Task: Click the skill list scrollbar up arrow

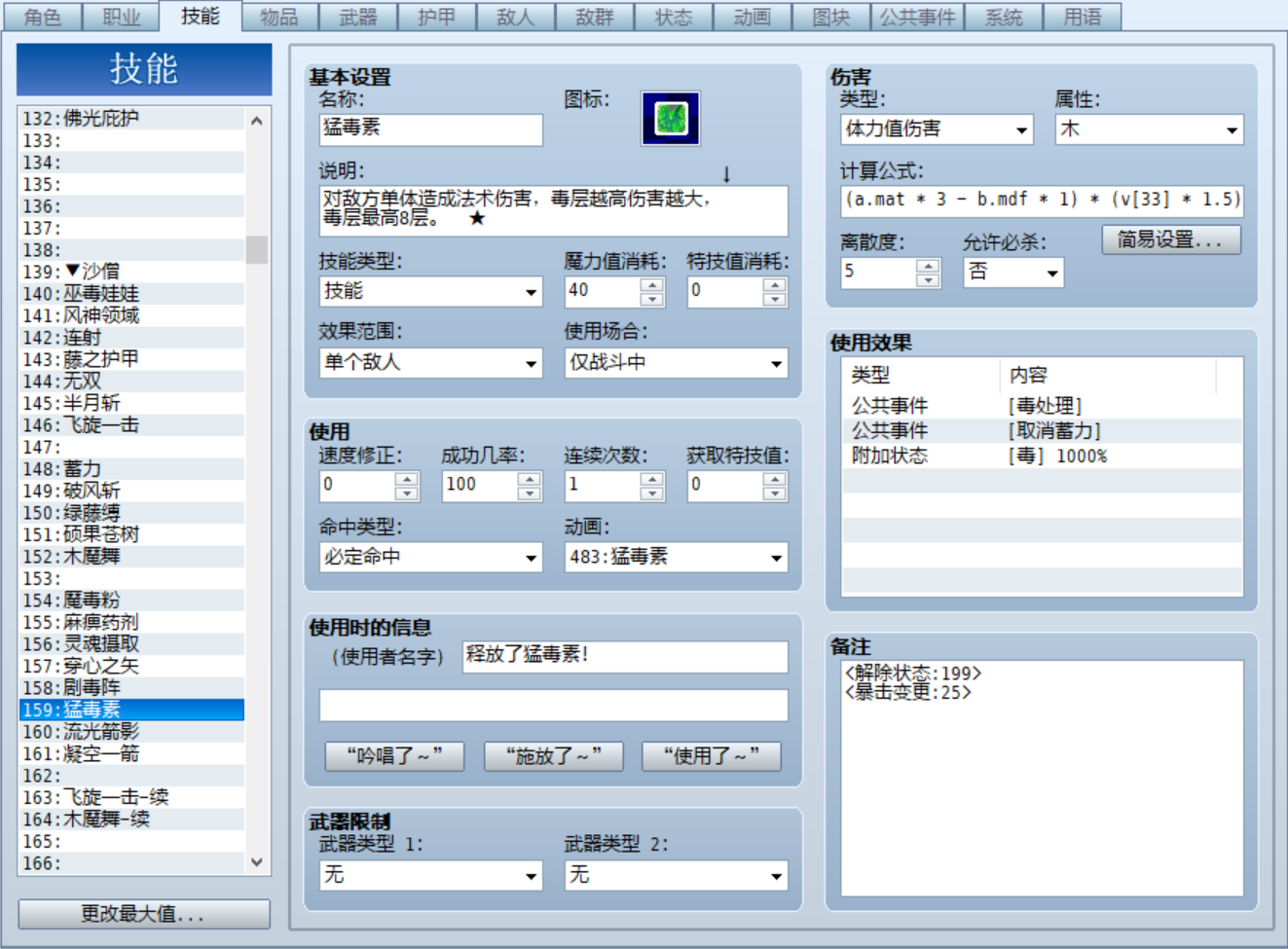Action: tap(257, 121)
